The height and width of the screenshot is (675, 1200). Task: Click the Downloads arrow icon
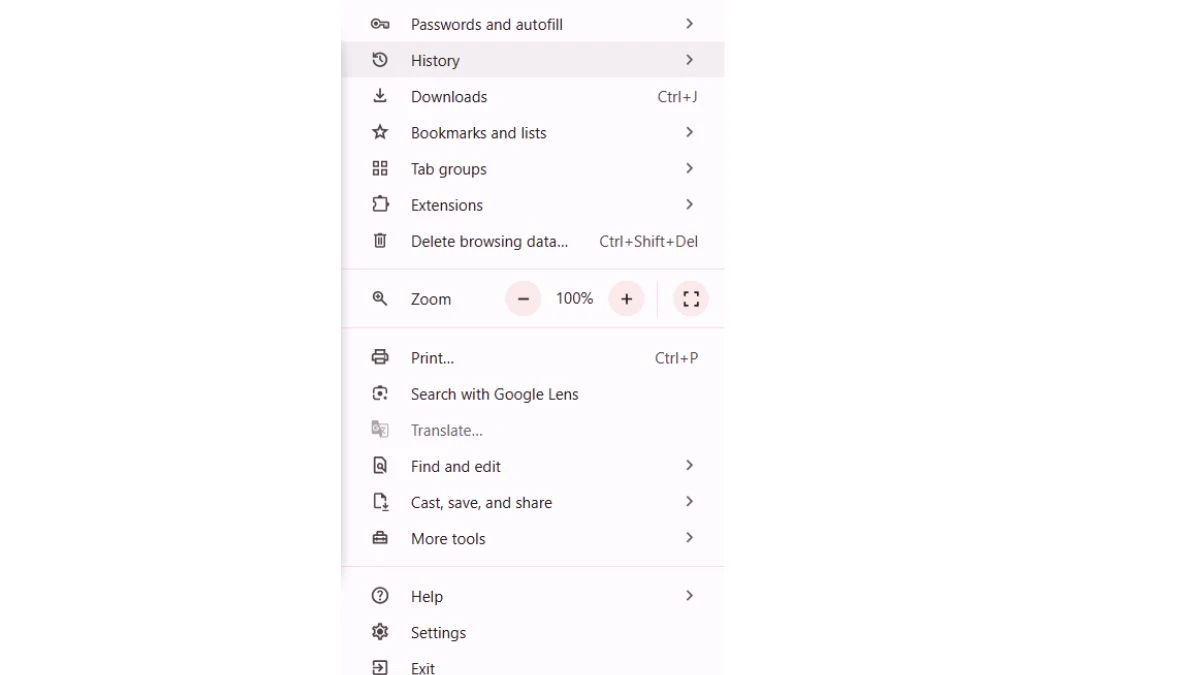[x=380, y=96]
